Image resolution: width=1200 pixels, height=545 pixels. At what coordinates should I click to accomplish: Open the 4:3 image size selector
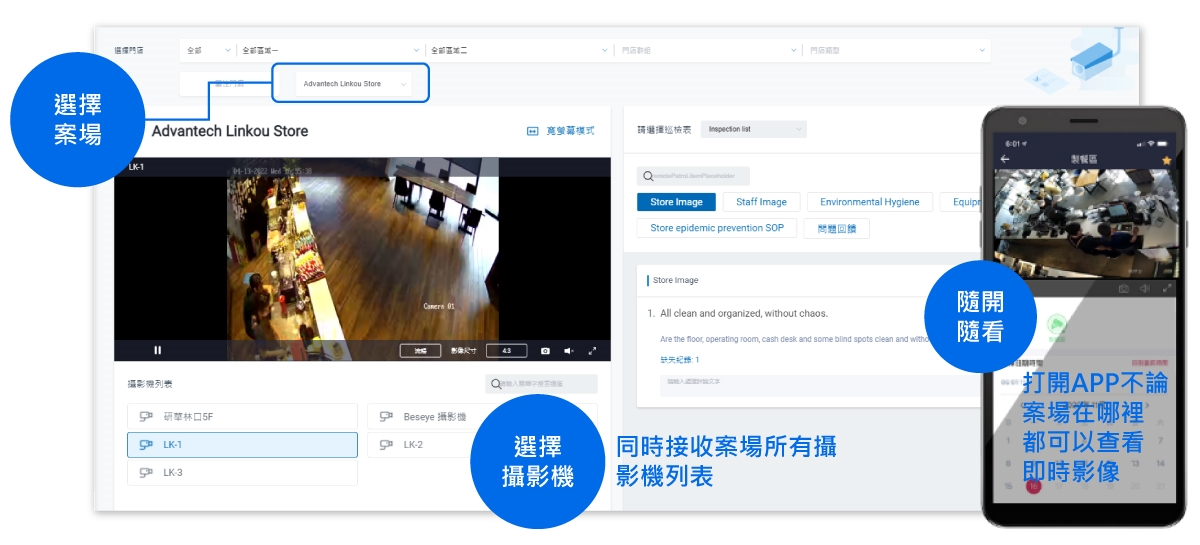coord(506,351)
